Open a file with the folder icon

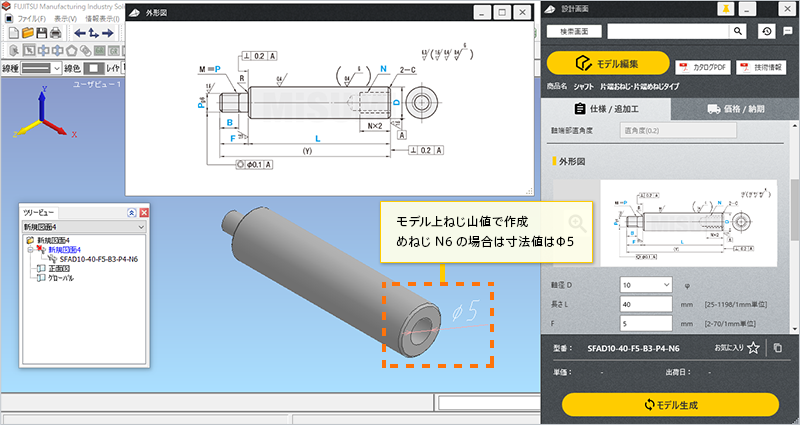28,33
